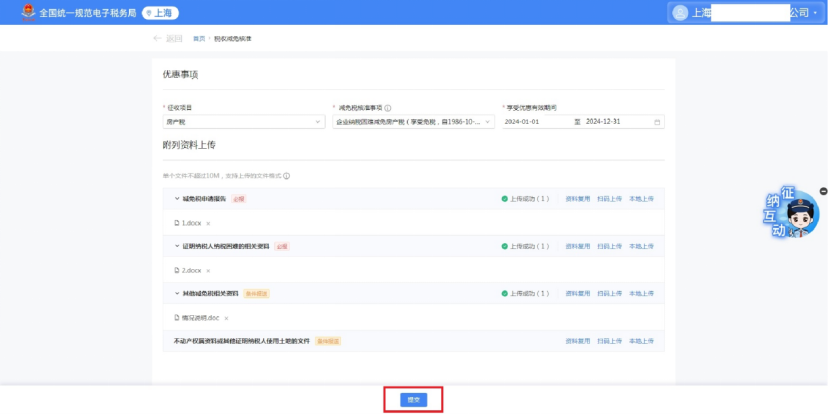This screenshot has height=414, width=829.
Task: Open the 征收项目 dropdown showing 房产税
Action: tap(243, 122)
